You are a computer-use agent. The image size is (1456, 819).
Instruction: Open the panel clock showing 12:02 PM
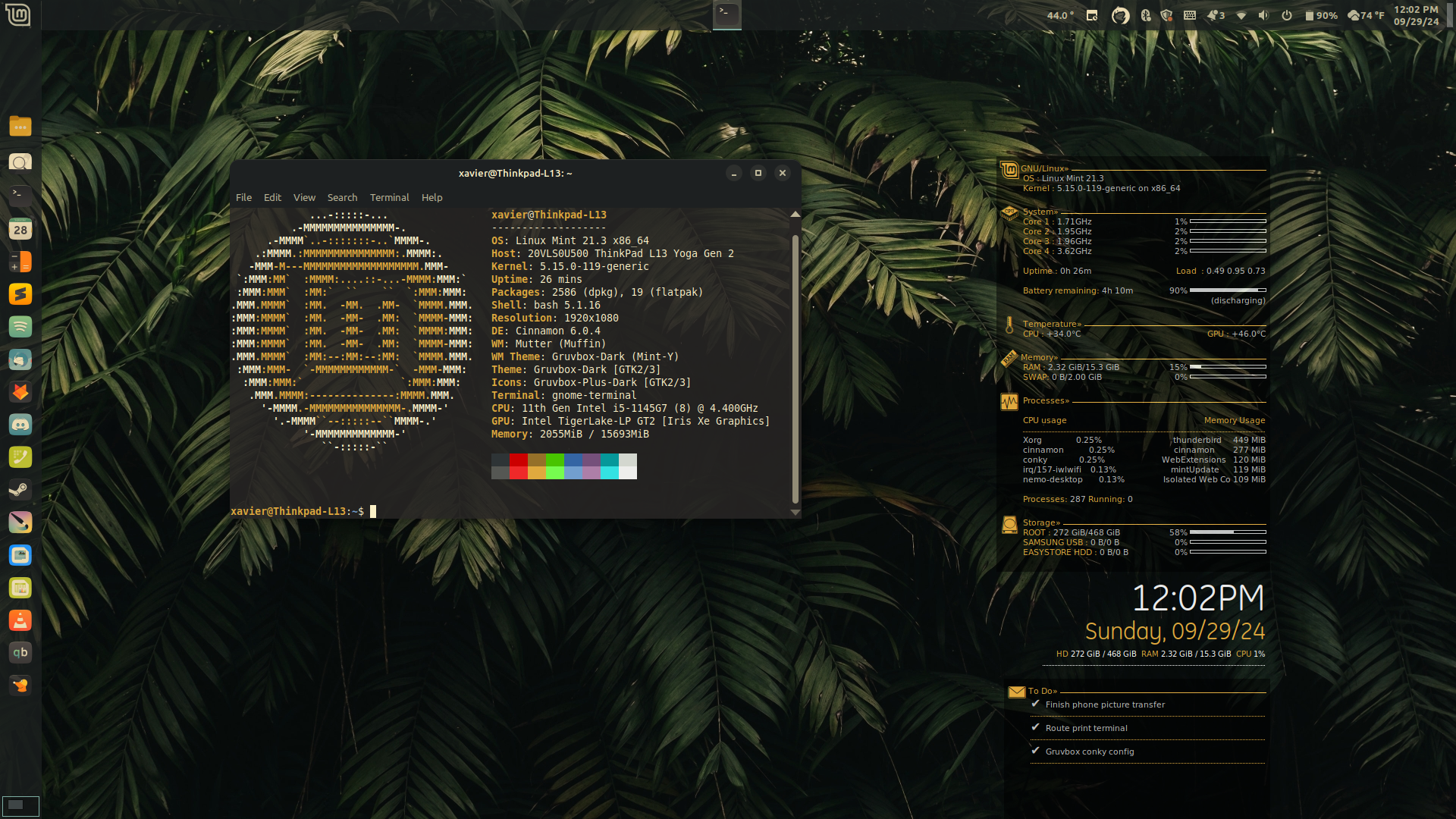pyautogui.click(x=1416, y=15)
